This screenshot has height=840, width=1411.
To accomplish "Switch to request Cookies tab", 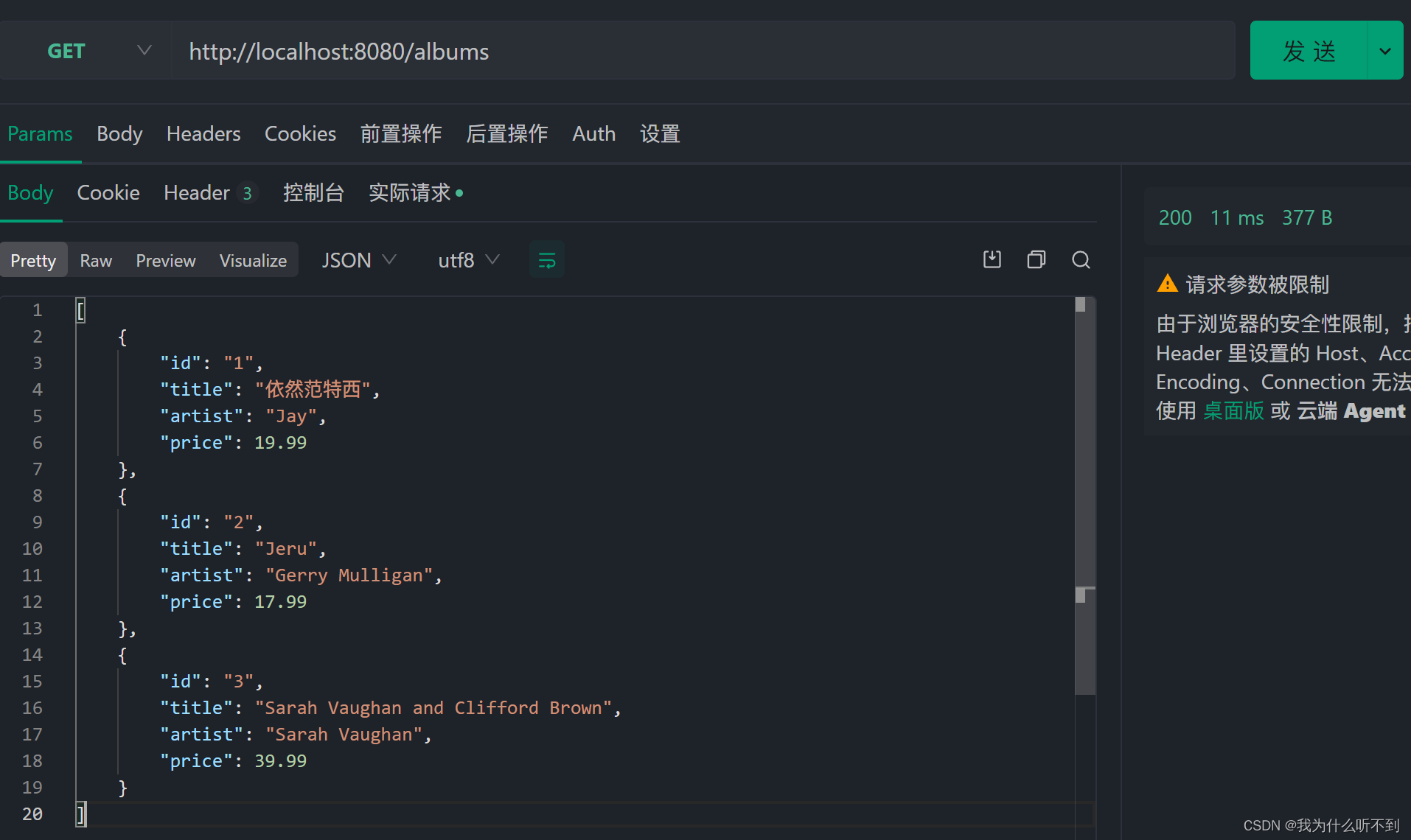I will (x=300, y=134).
